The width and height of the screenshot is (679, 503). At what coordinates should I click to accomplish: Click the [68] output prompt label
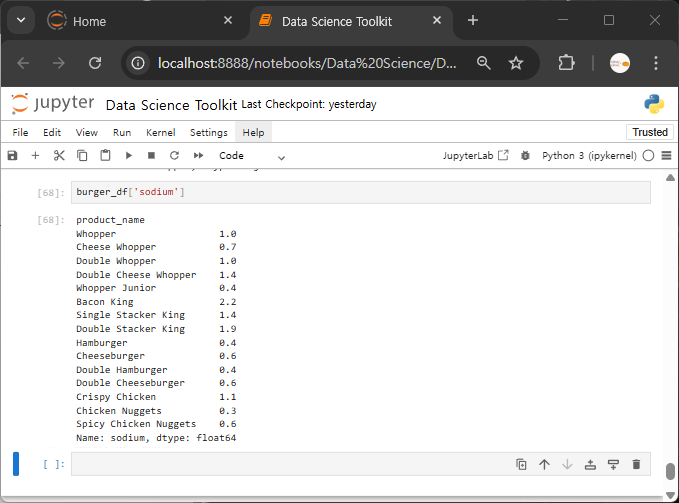(51, 220)
